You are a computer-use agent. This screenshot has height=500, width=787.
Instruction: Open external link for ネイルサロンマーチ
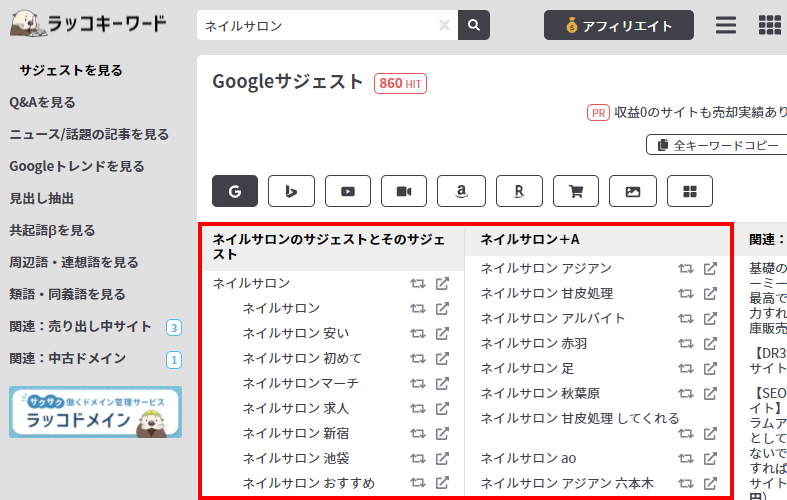(x=442, y=384)
